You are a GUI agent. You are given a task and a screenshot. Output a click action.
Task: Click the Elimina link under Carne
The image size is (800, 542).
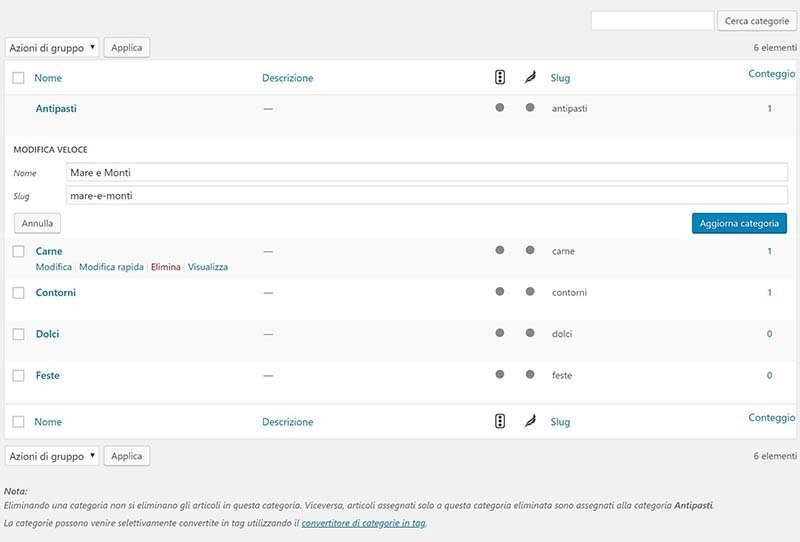click(166, 267)
